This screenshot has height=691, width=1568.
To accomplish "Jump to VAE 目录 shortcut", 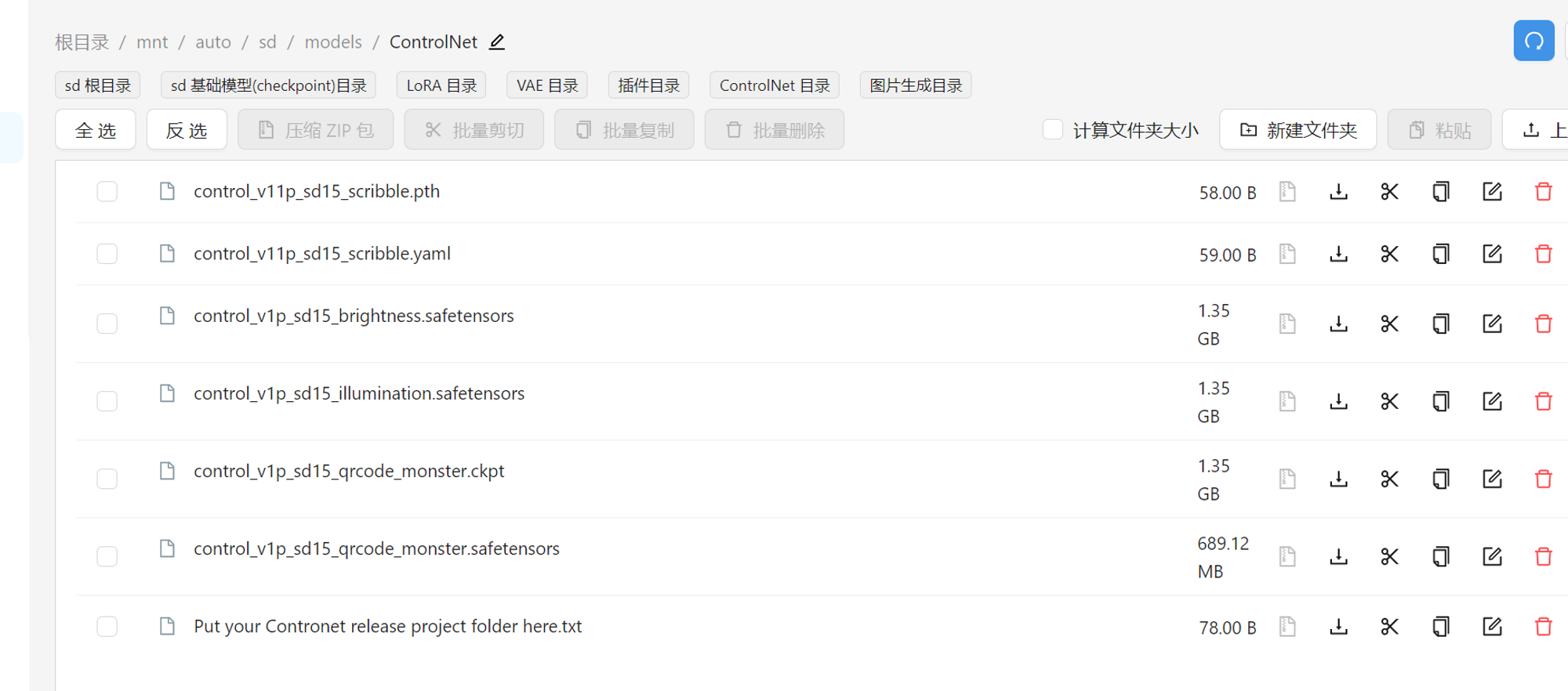I will coord(547,85).
